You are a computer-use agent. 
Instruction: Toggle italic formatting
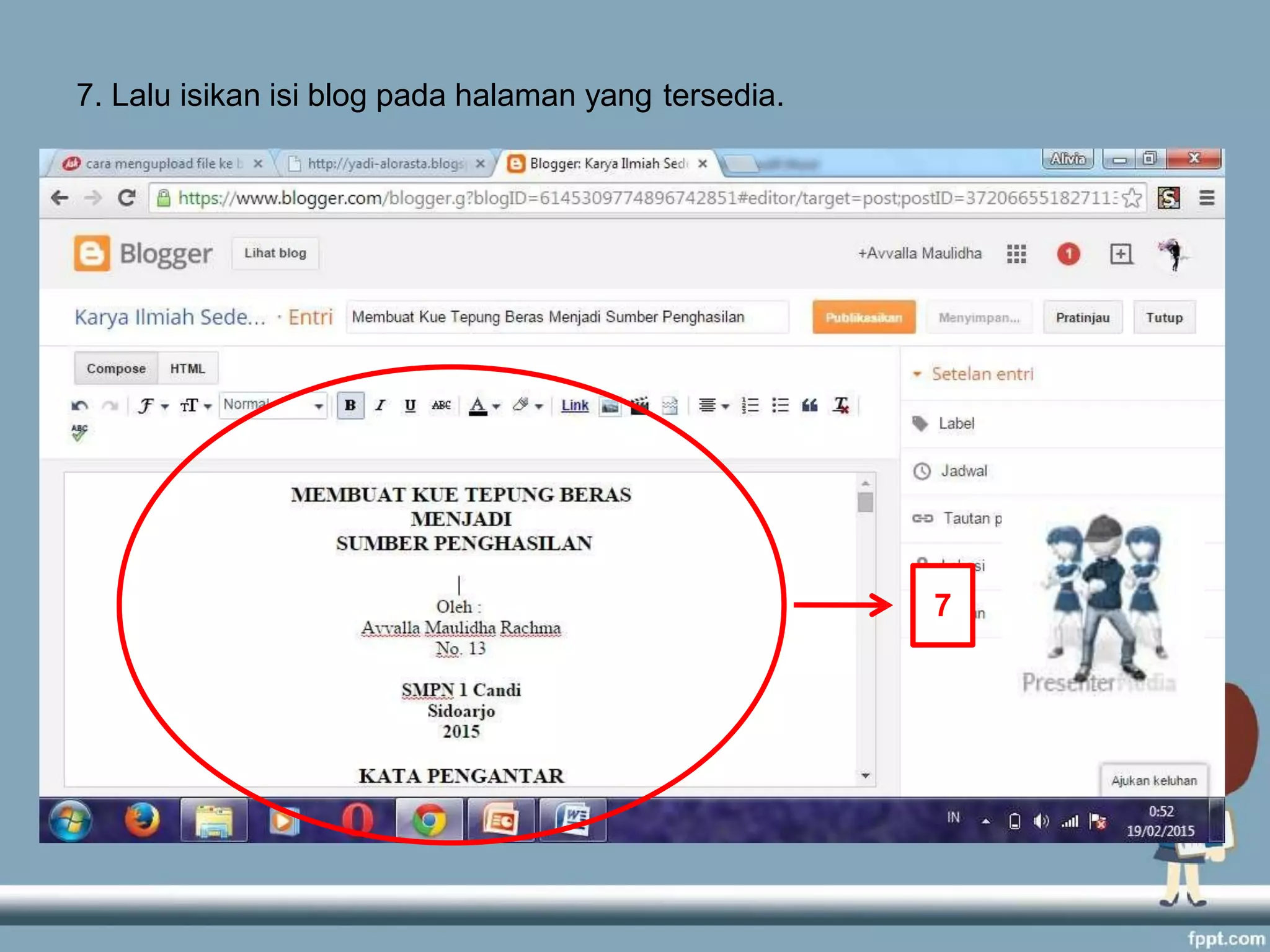pos(380,405)
